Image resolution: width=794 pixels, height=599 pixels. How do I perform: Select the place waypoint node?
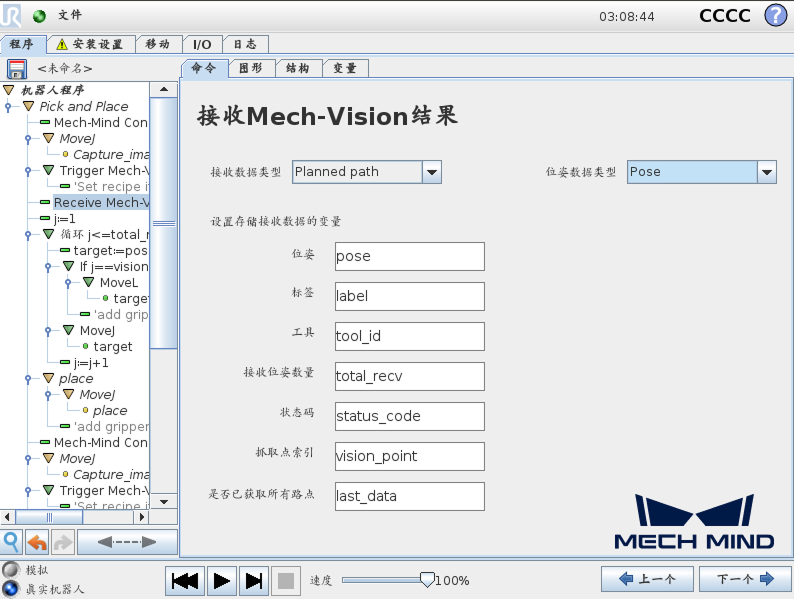(110, 410)
